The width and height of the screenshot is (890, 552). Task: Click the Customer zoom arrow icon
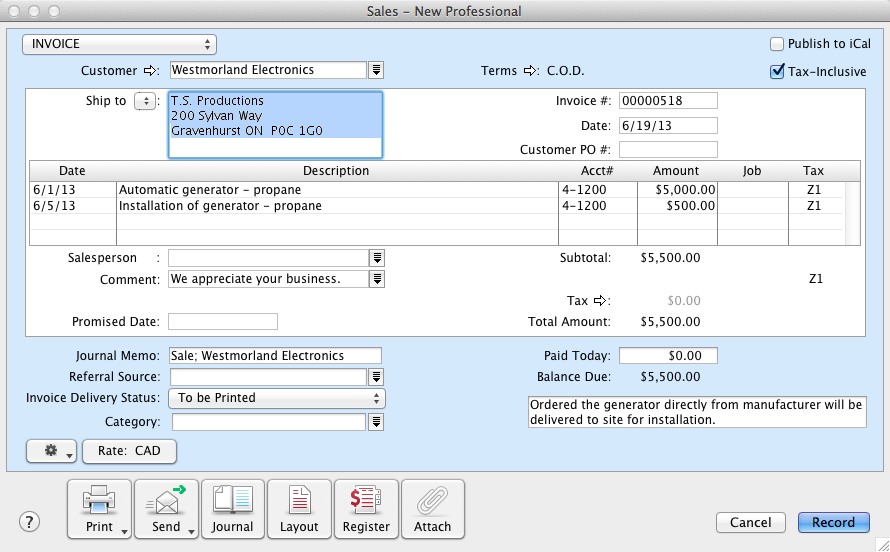pyautogui.click(x=151, y=70)
